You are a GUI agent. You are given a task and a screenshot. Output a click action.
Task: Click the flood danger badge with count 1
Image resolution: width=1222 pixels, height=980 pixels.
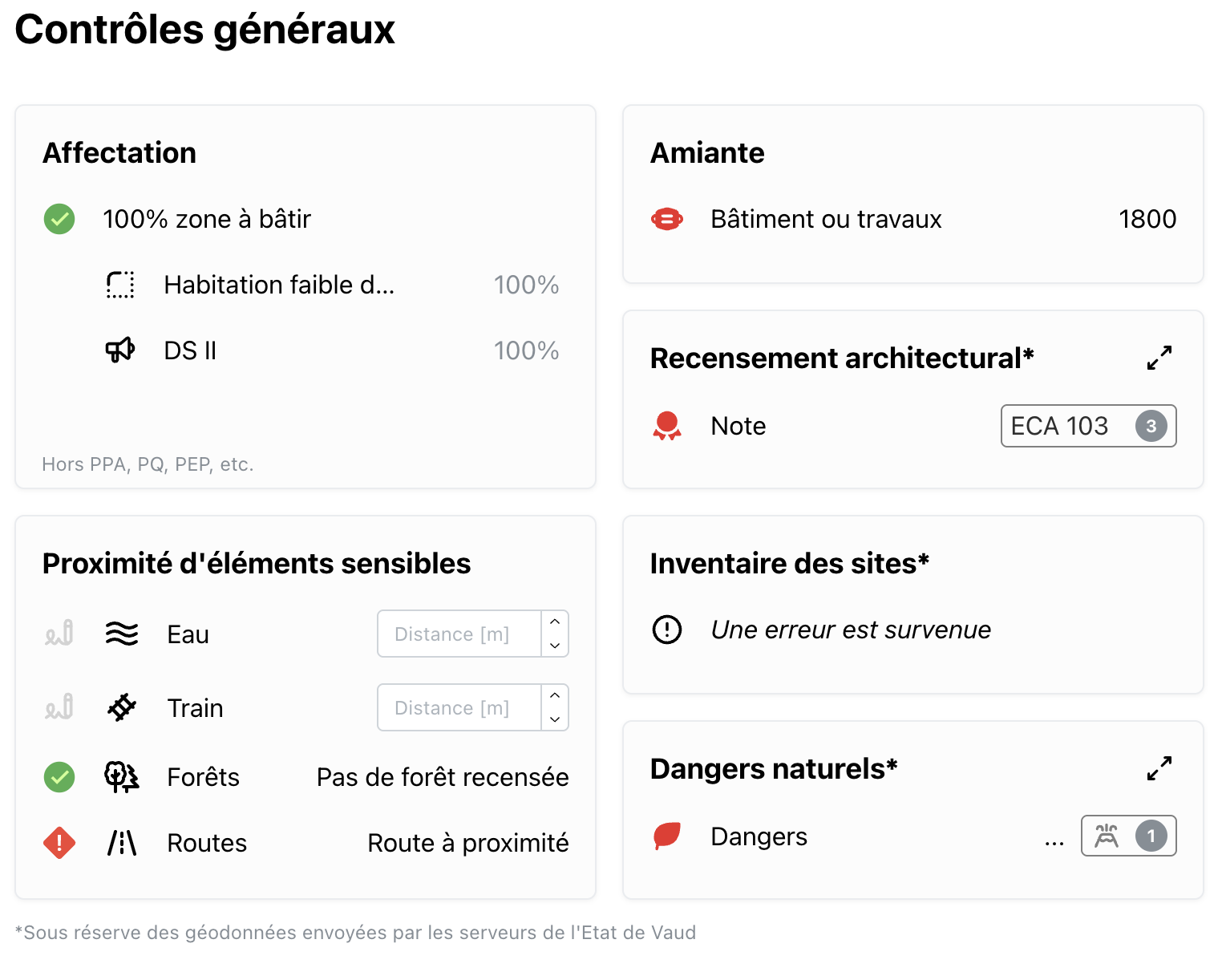(x=1128, y=836)
